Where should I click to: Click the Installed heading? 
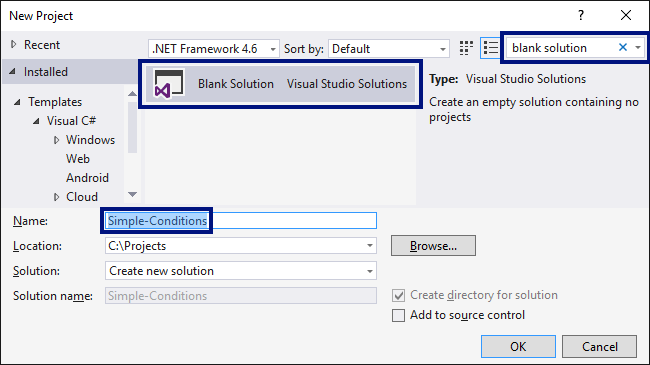pos(46,72)
